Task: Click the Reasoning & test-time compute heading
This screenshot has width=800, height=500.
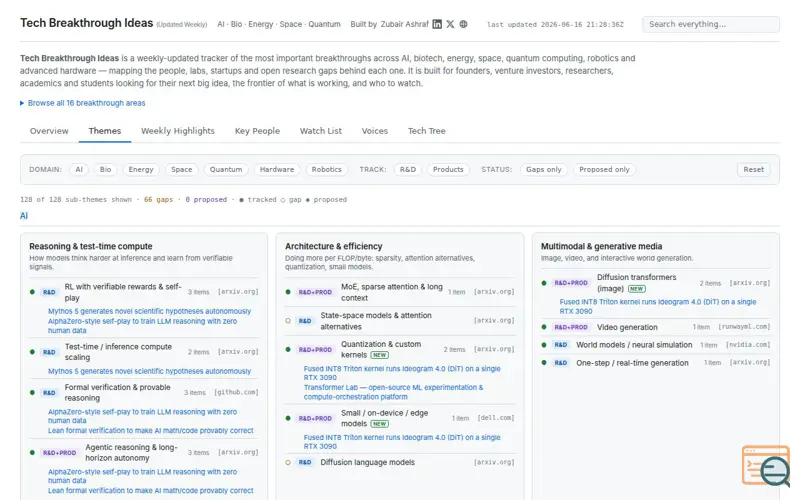Action: pos(91,246)
